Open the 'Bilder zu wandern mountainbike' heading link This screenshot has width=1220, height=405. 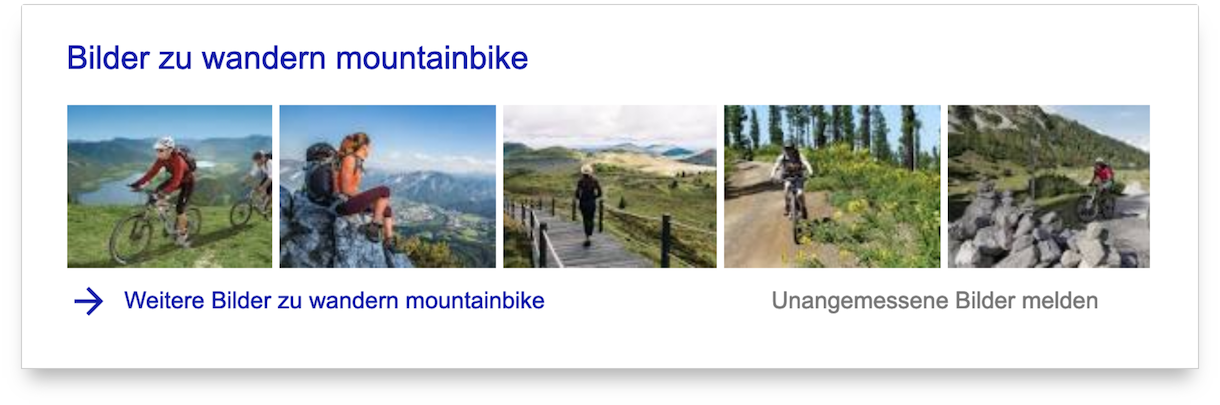click(297, 59)
